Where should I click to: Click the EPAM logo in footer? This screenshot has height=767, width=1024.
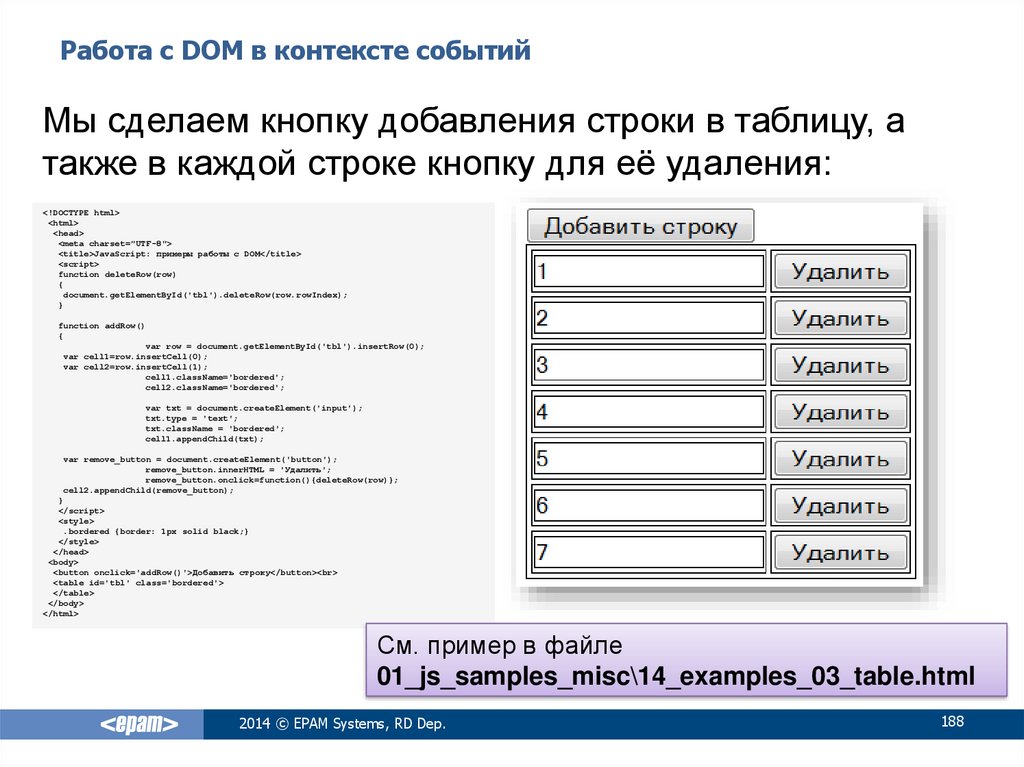click(x=138, y=725)
